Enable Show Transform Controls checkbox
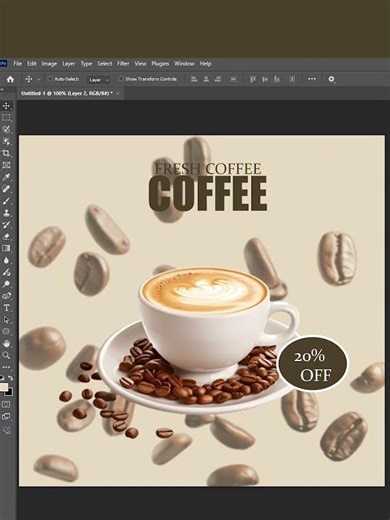 pyautogui.click(x=121, y=79)
